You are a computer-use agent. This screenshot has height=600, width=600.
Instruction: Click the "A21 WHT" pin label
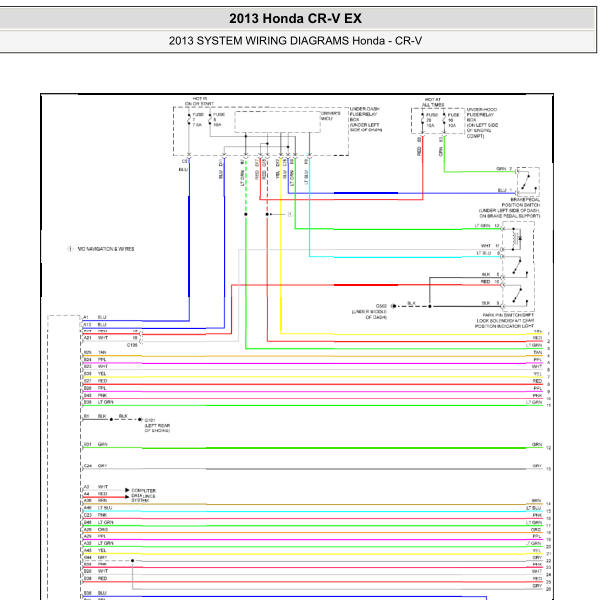pyautogui.click(x=96, y=338)
